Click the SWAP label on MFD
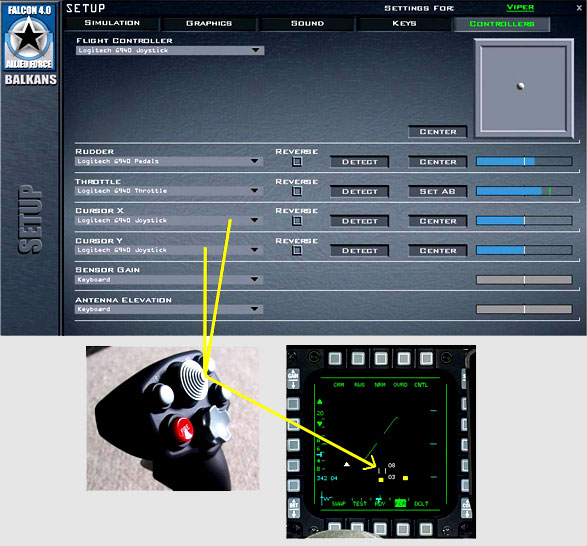The height and width of the screenshot is (546, 587). [338, 504]
